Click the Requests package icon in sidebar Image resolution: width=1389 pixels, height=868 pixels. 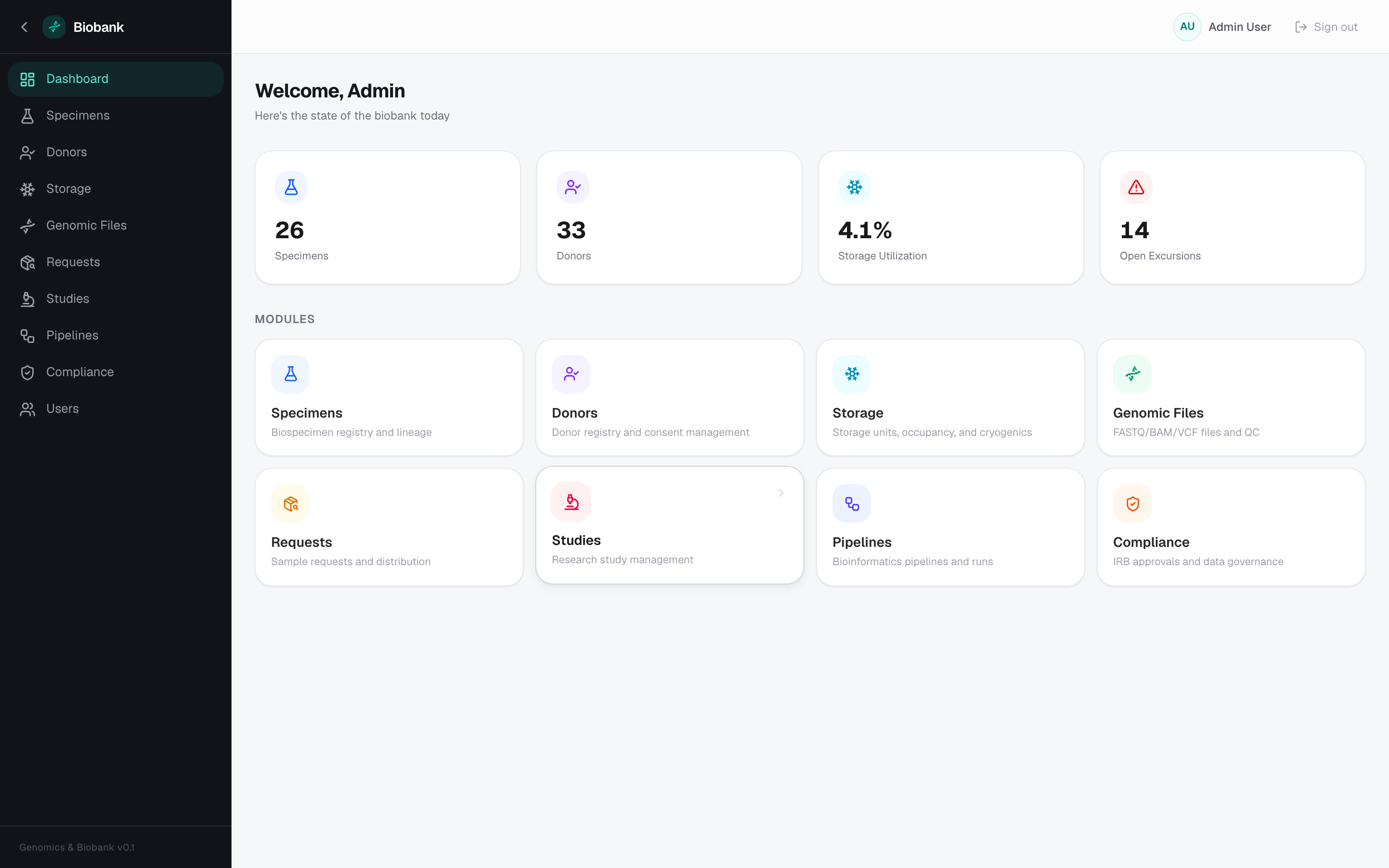pyautogui.click(x=27, y=262)
